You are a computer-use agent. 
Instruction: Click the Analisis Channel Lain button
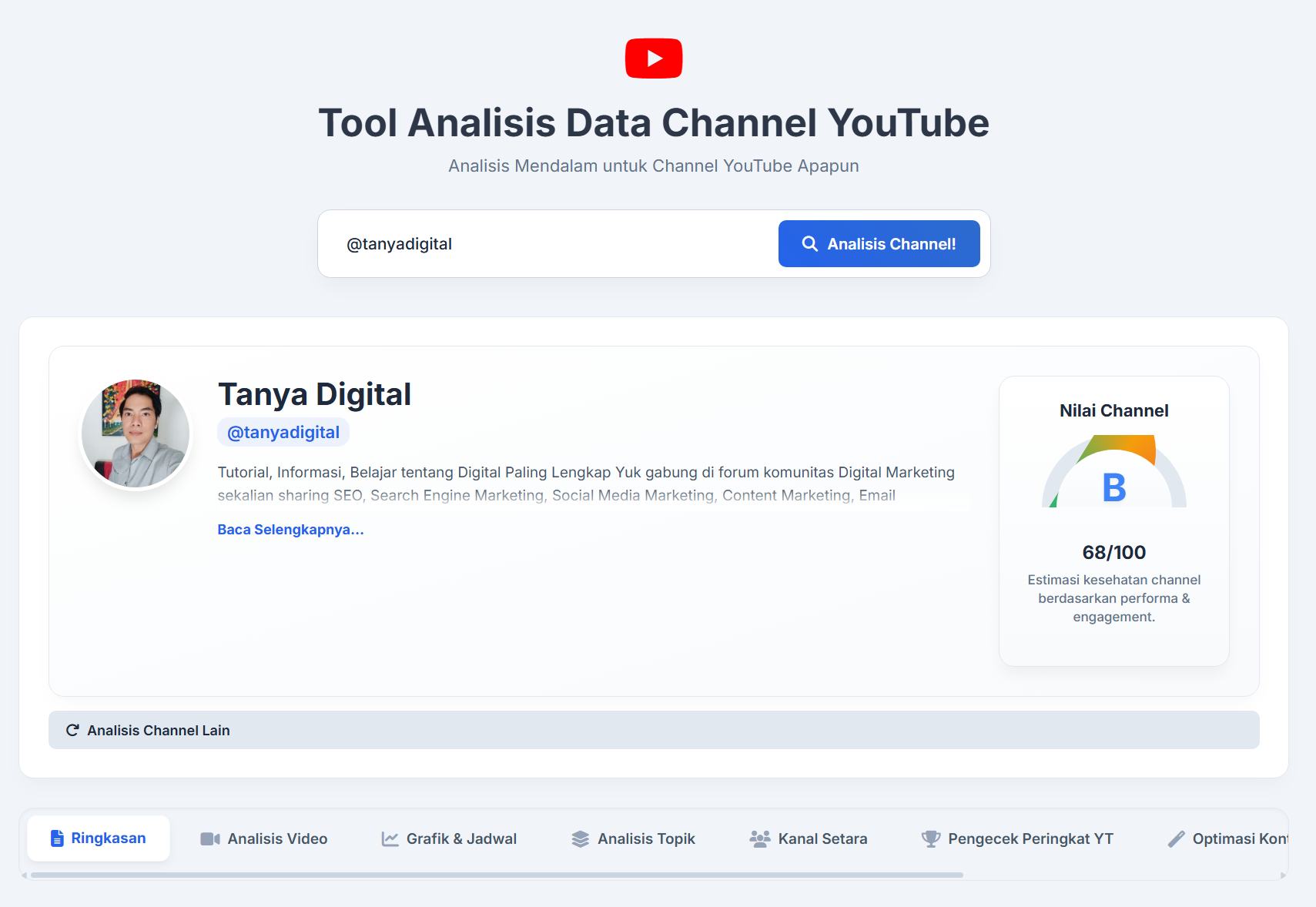click(x=654, y=730)
